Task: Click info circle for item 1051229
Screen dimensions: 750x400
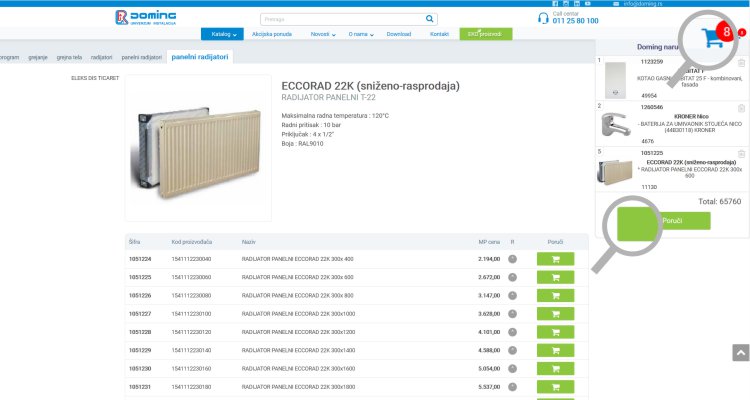Action: pos(512,350)
